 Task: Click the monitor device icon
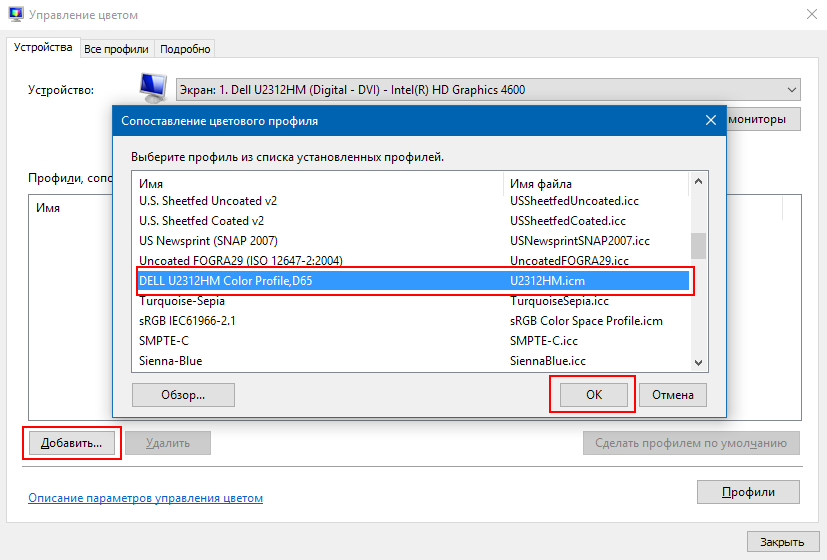coord(153,89)
